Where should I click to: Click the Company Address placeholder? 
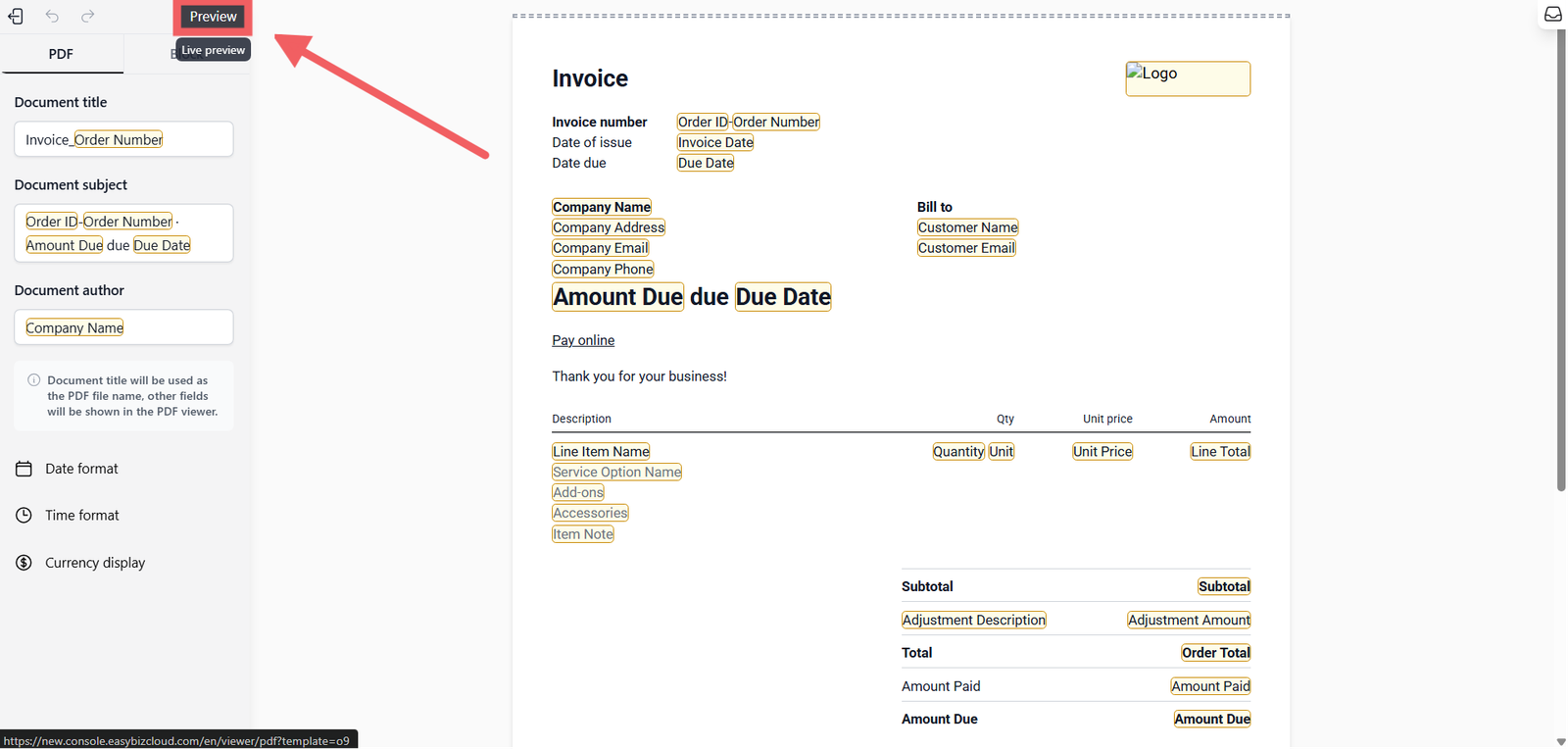tap(609, 227)
